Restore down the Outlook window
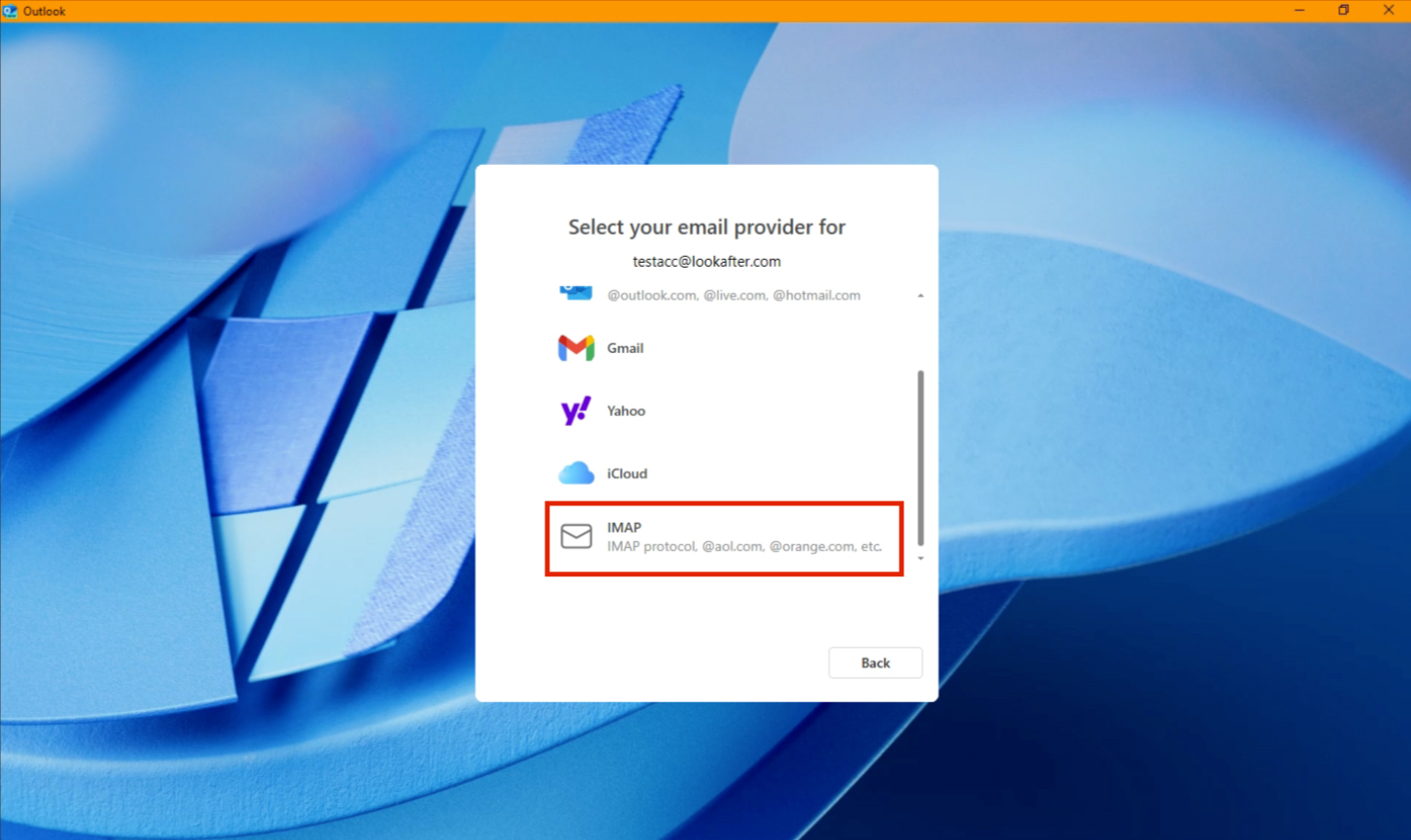This screenshot has width=1411, height=840. pyautogui.click(x=1344, y=11)
